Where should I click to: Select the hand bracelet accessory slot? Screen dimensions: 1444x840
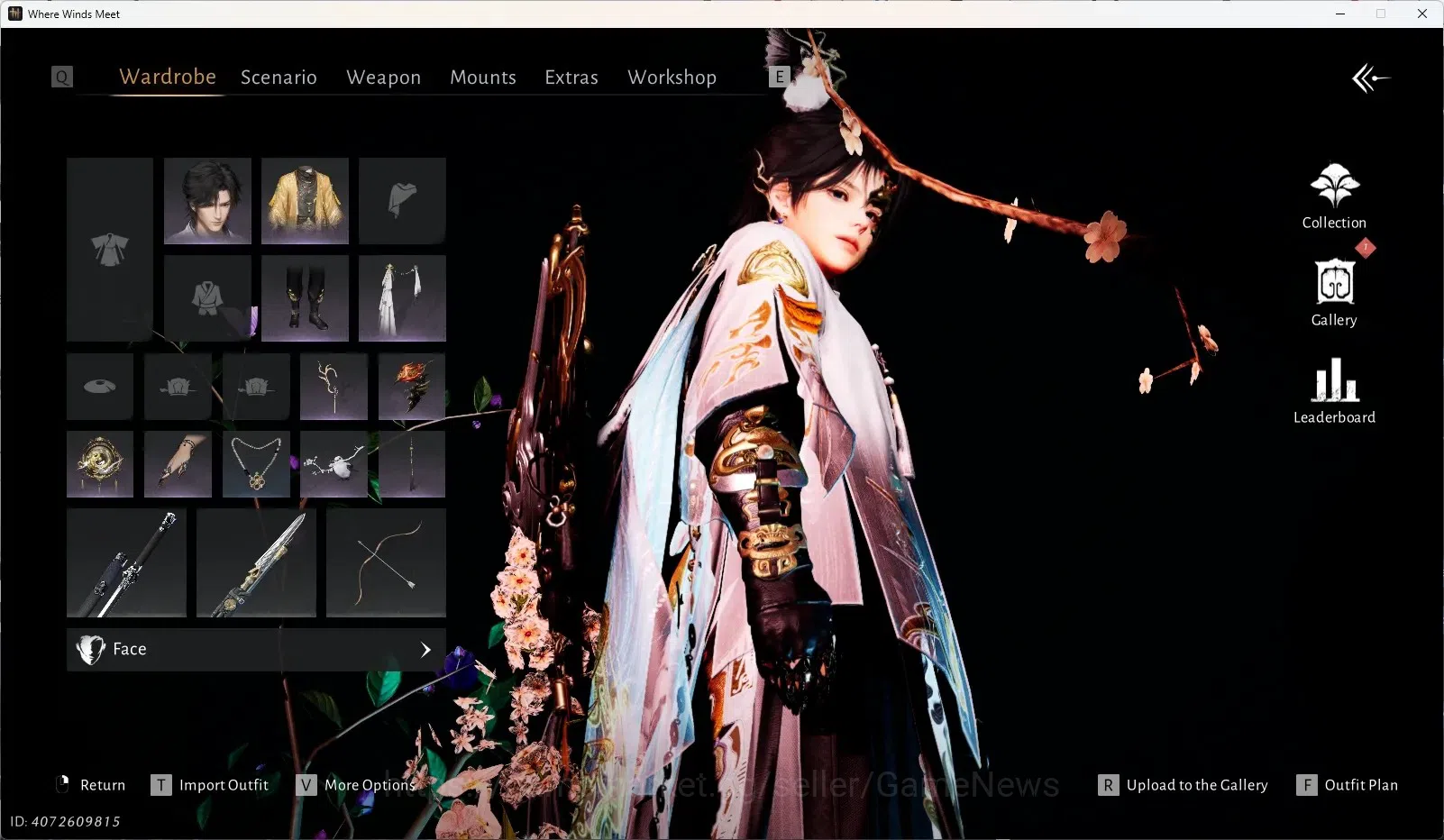coord(178,464)
